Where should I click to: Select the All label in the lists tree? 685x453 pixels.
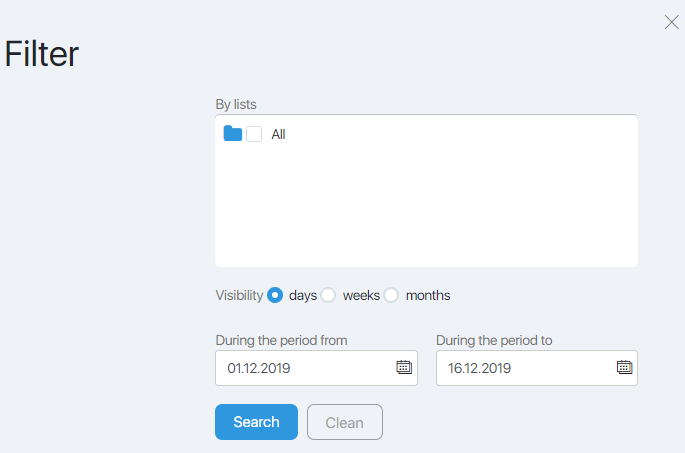[x=278, y=134]
